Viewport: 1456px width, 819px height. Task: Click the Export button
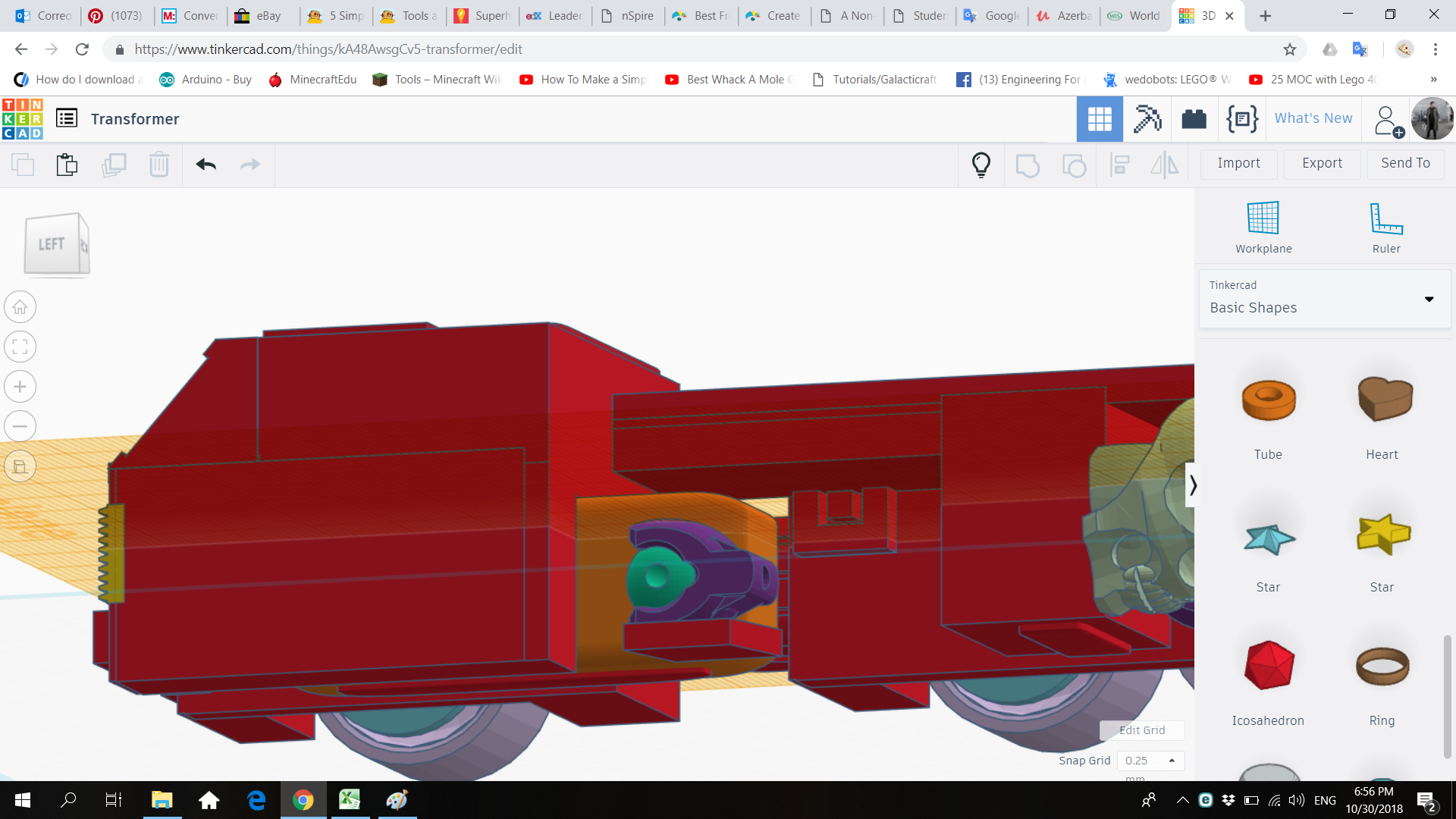pyautogui.click(x=1321, y=163)
